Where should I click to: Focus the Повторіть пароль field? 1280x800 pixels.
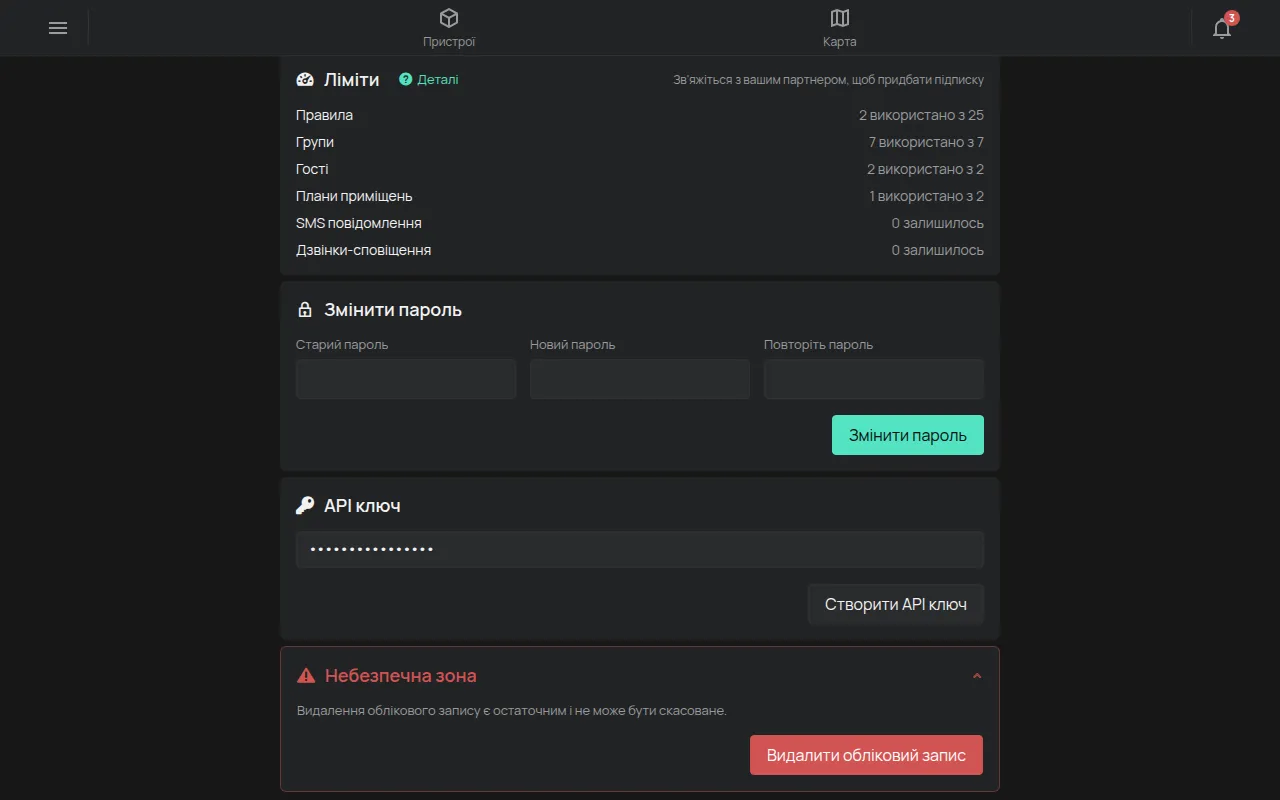click(x=874, y=379)
